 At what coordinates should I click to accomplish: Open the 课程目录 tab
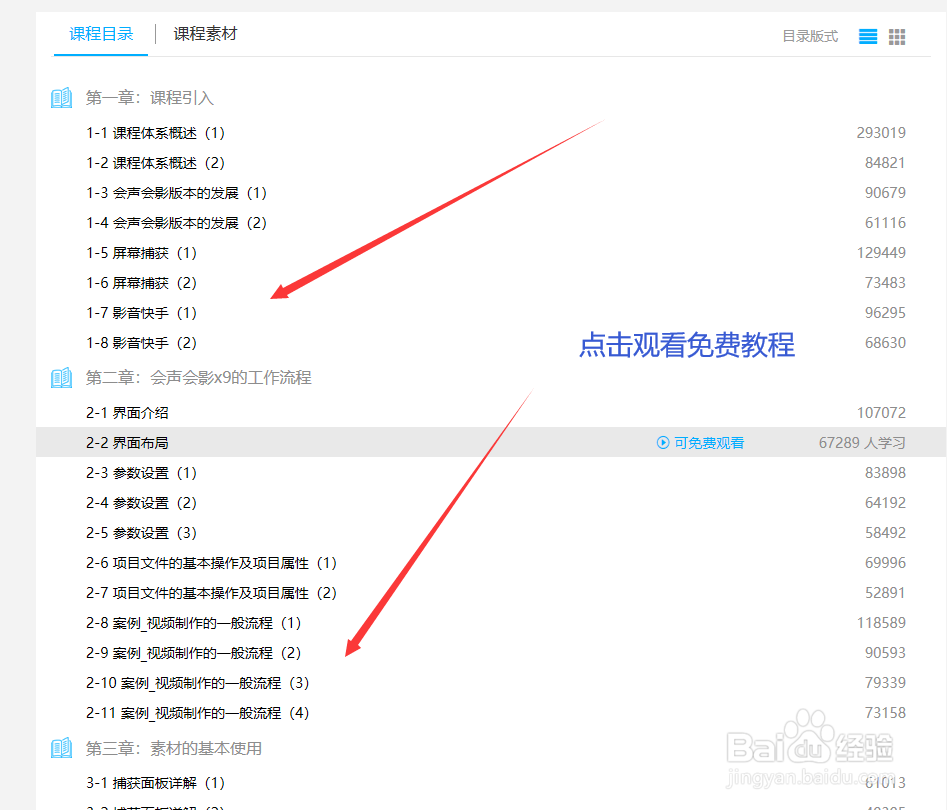tap(101, 34)
